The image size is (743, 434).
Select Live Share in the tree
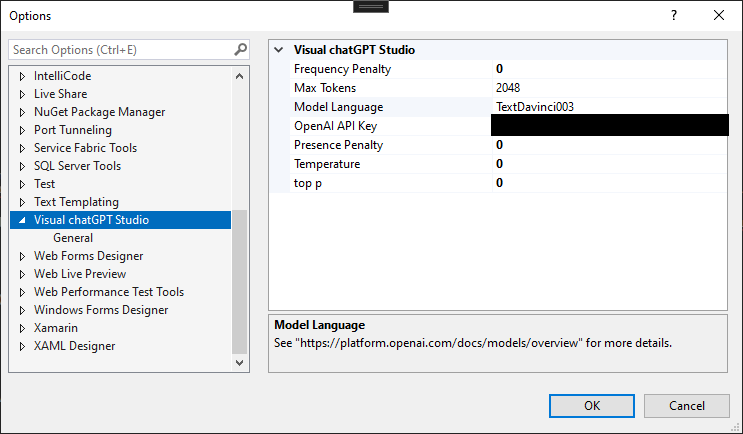click(x=61, y=94)
